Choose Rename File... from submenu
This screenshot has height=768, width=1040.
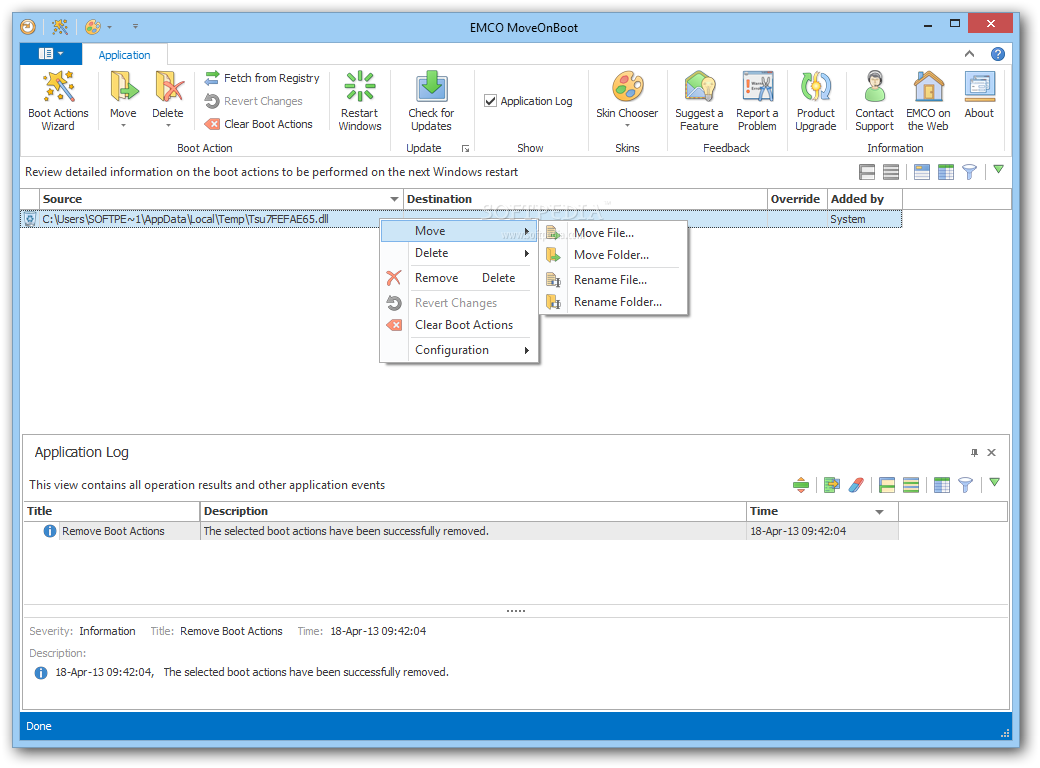coord(614,280)
